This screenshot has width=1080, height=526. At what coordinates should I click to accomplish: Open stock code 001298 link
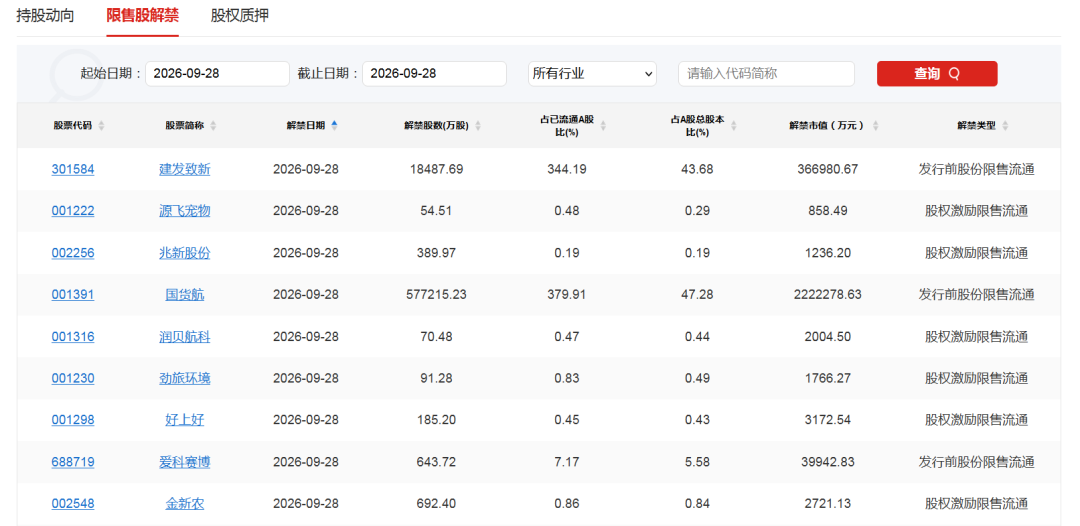click(x=73, y=420)
